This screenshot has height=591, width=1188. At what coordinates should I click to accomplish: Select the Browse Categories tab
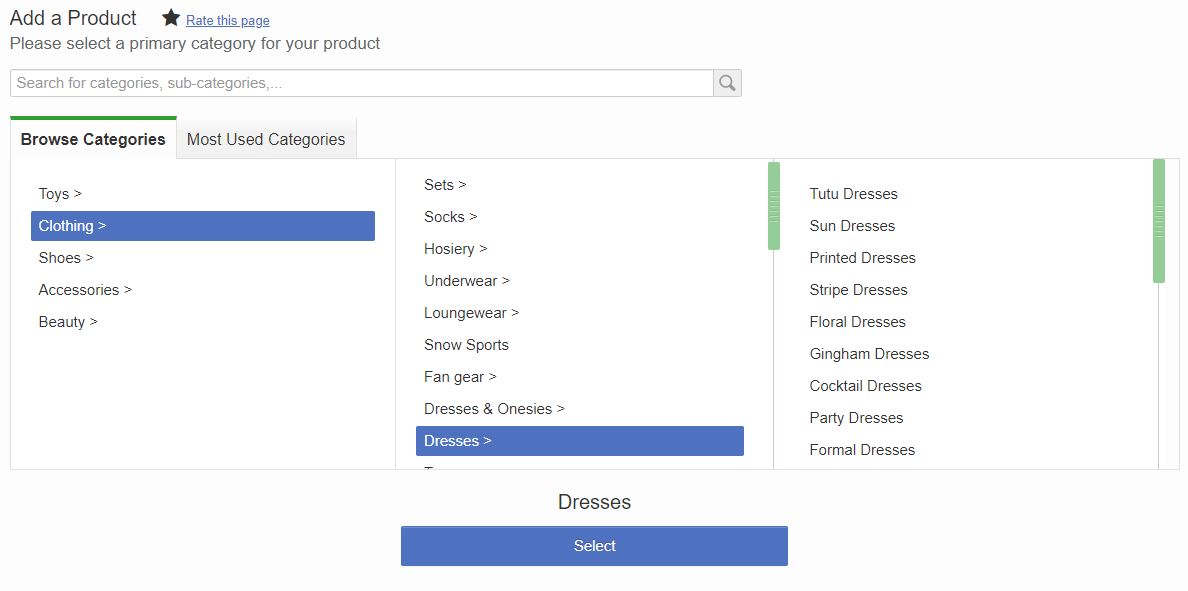(93, 139)
